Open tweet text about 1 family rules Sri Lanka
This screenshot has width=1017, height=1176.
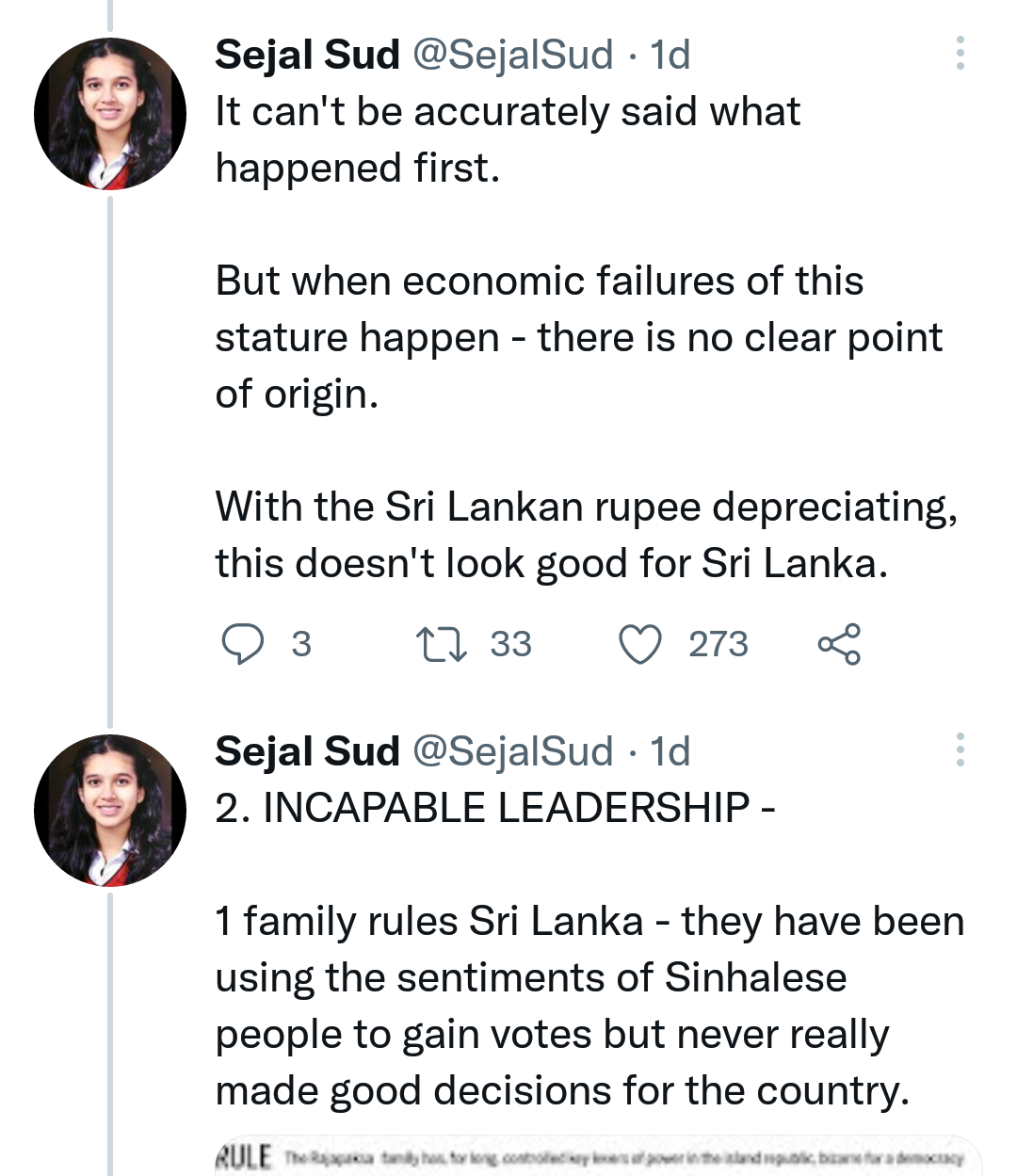pyautogui.click(x=589, y=1006)
